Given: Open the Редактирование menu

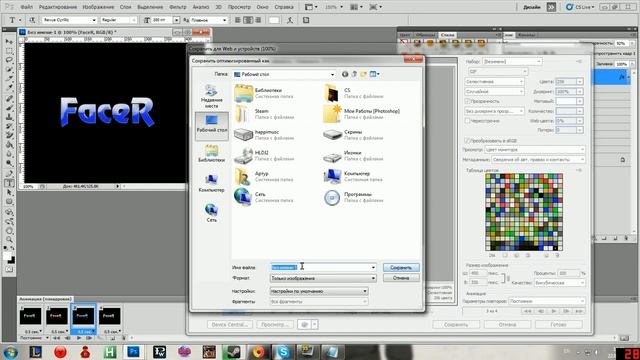Looking at the screenshot, I should click(58, 7).
